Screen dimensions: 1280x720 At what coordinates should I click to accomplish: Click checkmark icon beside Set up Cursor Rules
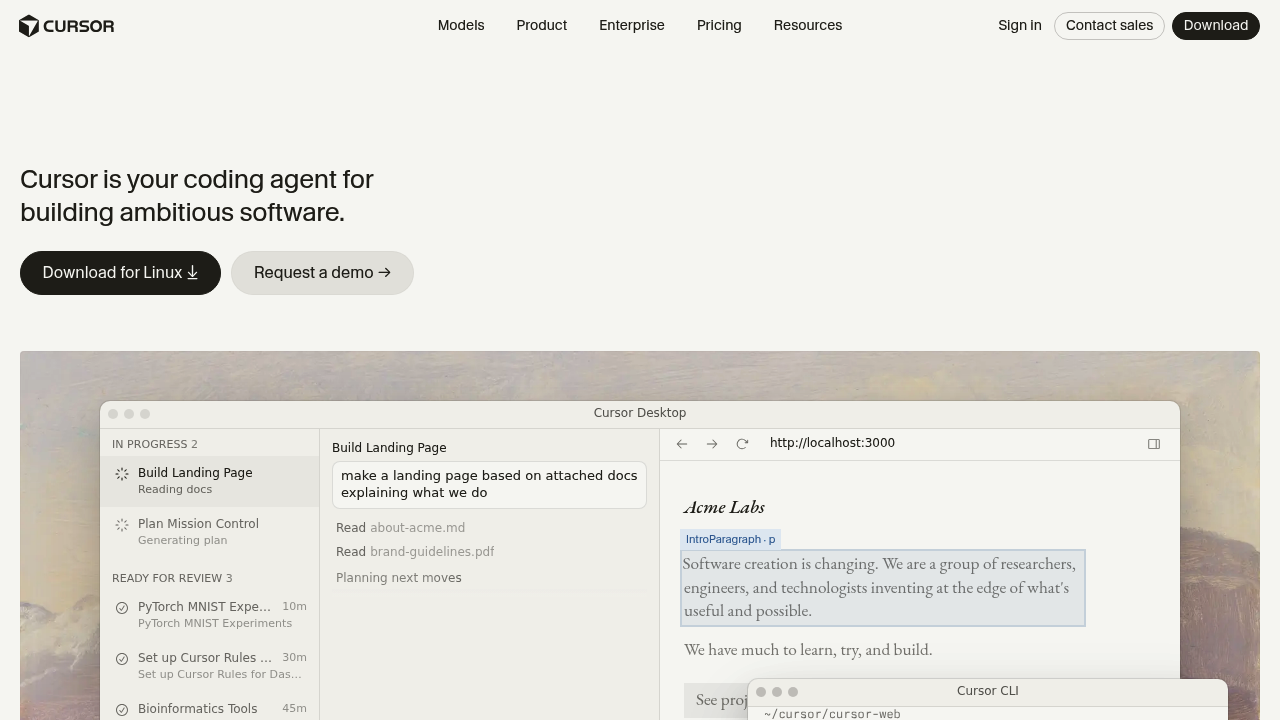point(122,659)
